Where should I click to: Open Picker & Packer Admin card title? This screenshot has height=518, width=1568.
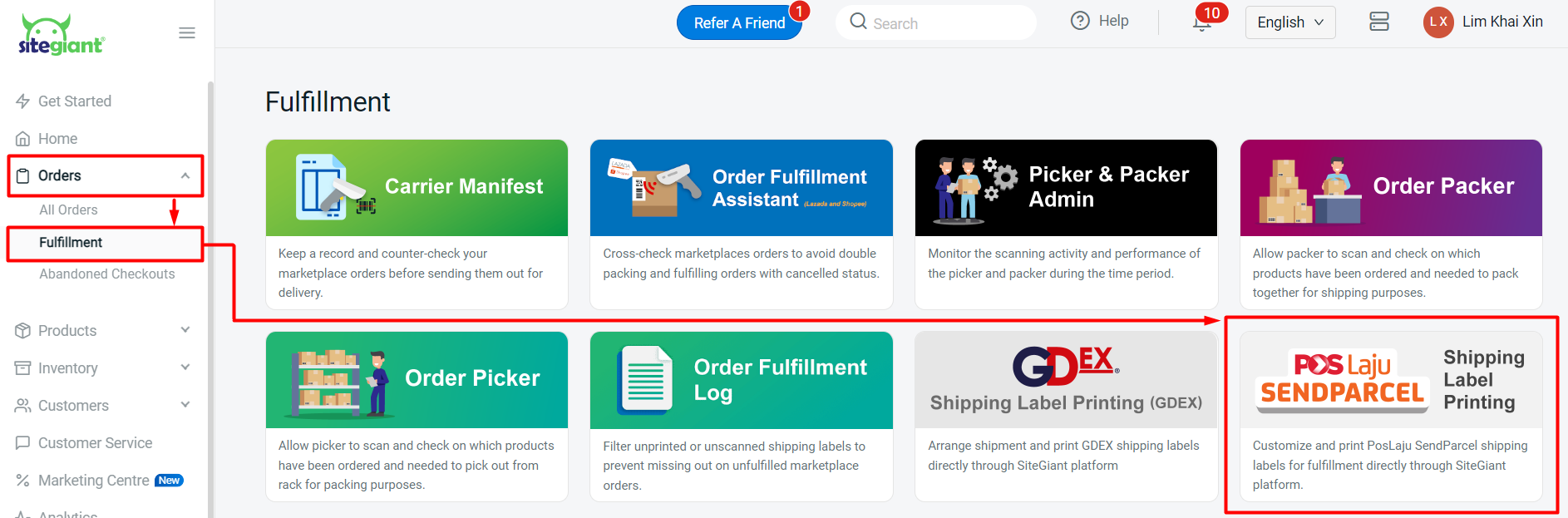point(1109,187)
